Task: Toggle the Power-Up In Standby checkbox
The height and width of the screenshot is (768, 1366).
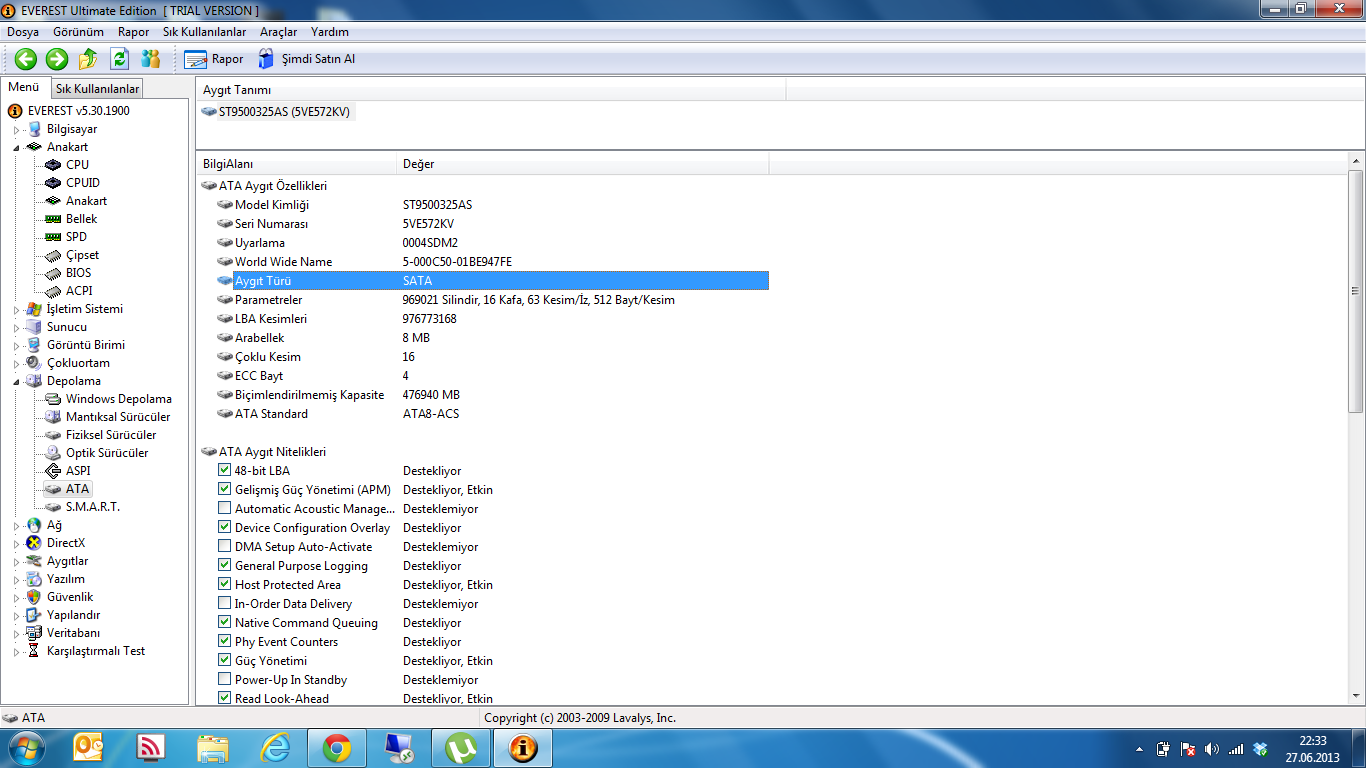Action: point(224,679)
